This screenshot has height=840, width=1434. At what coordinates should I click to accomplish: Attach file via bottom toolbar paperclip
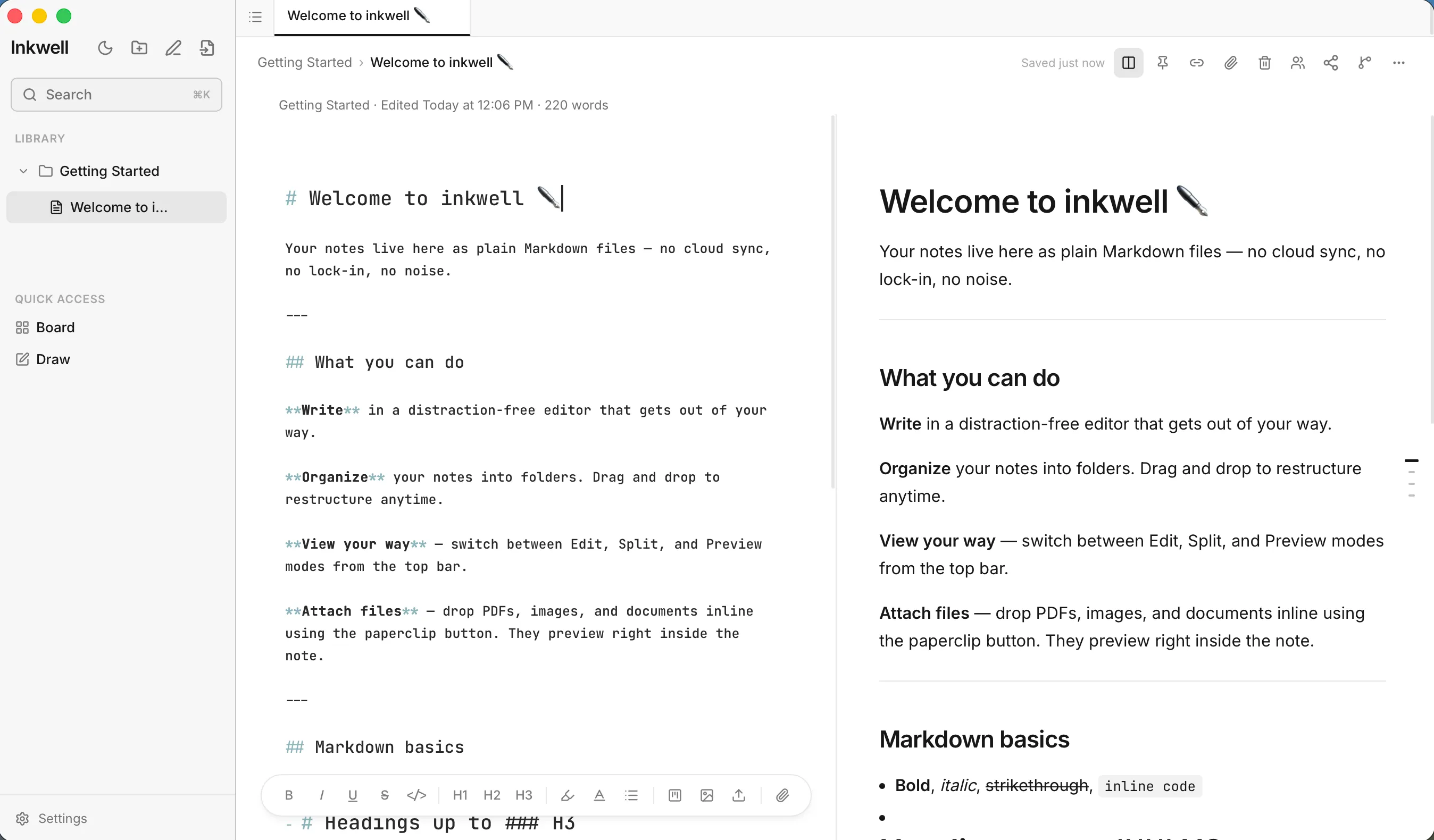tap(782, 795)
